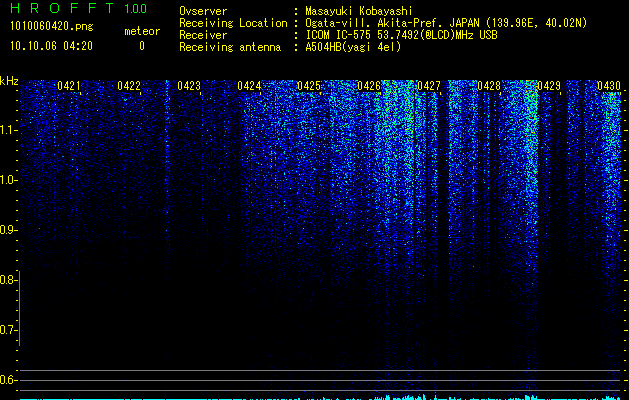Click the 0.6 kHz axis label
The width and height of the screenshot is (629, 400).
tap(8, 380)
